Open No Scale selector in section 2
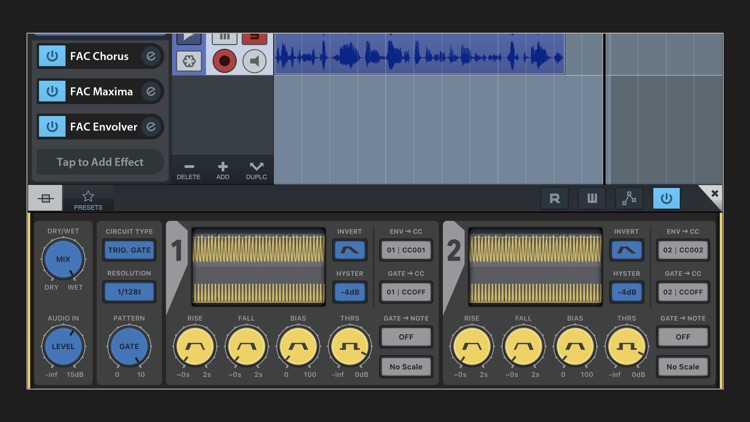The image size is (750, 422). [683, 366]
